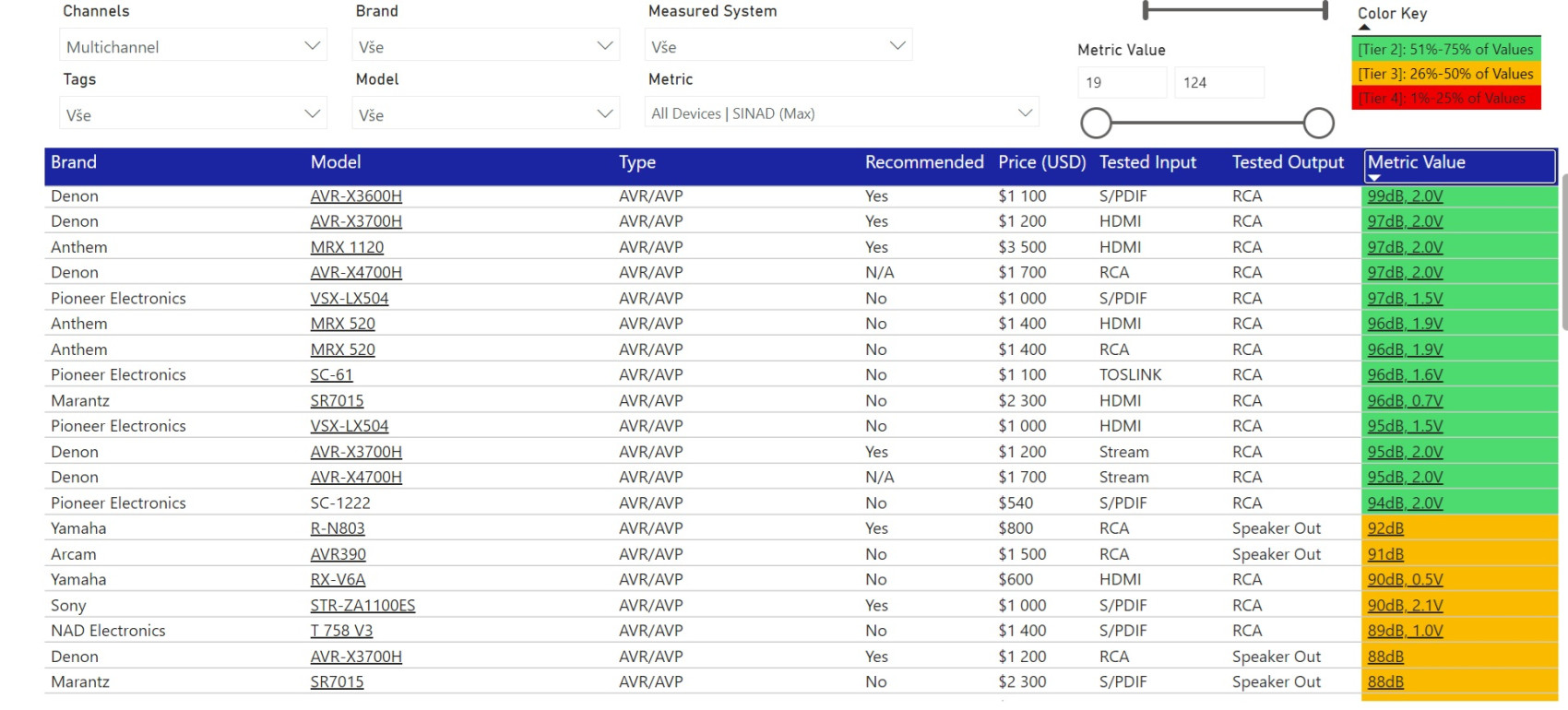Click the minimum metric value field showing 19

click(1121, 82)
